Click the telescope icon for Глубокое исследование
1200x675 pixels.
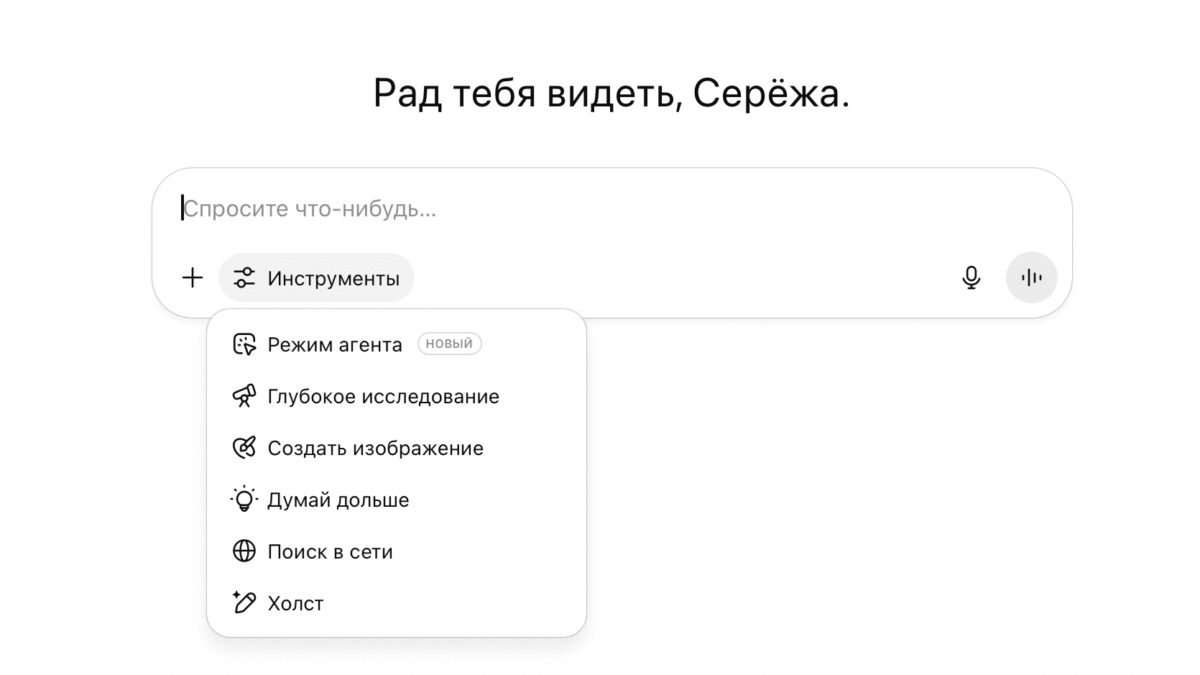click(x=245, y=396)
